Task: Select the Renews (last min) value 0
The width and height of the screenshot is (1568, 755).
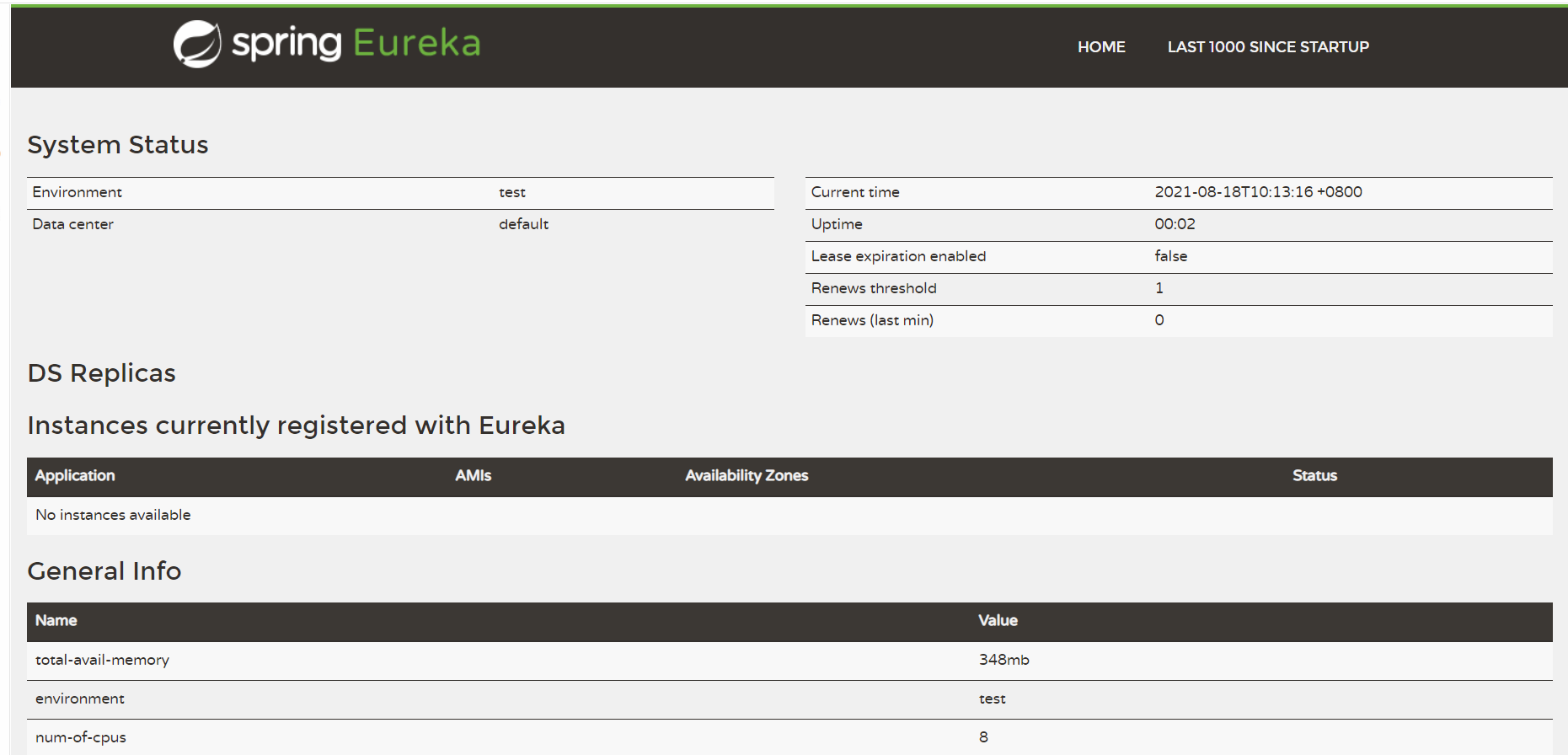Action: point(1159,320)
